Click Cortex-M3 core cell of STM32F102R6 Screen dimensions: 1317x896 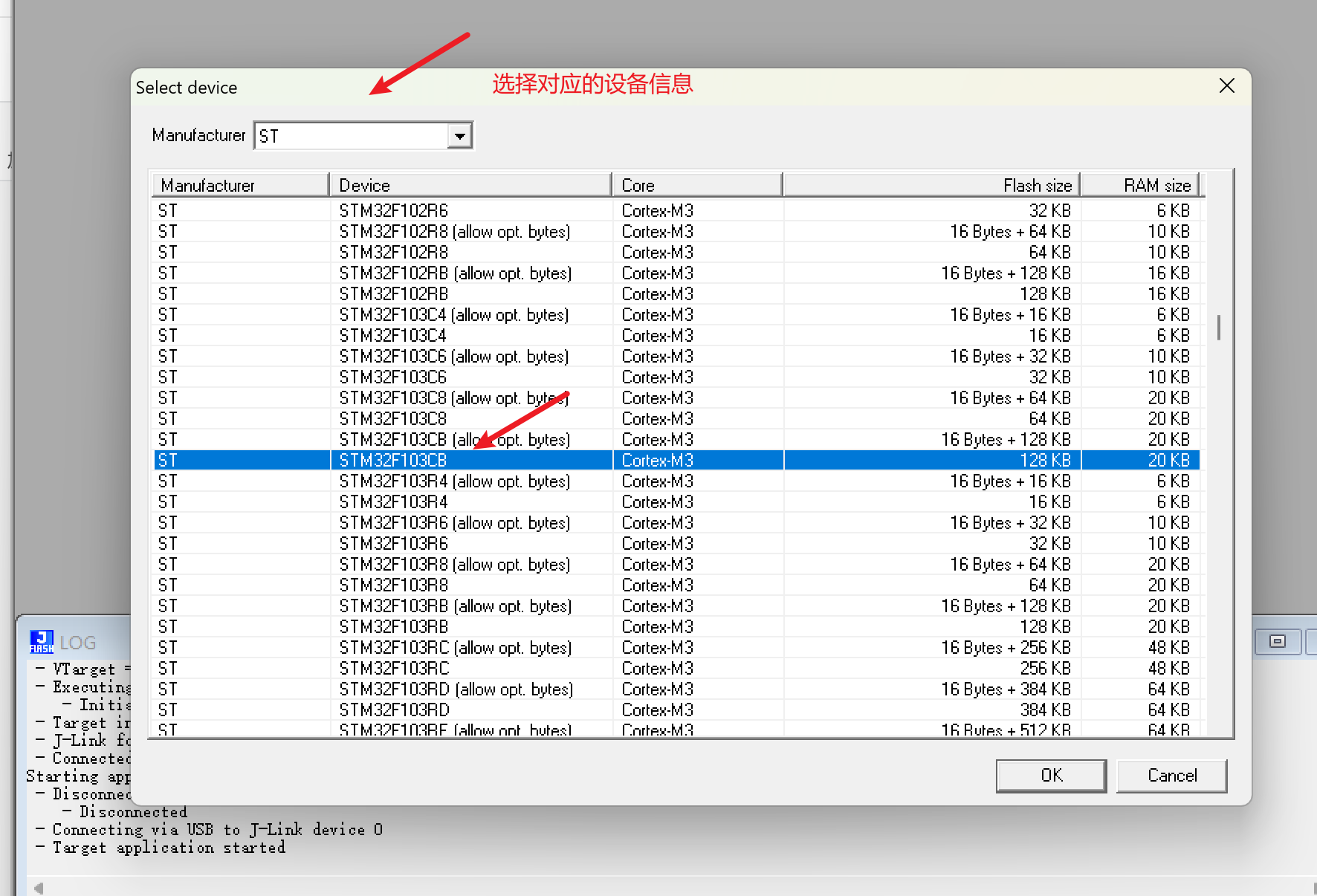point(698,211)
